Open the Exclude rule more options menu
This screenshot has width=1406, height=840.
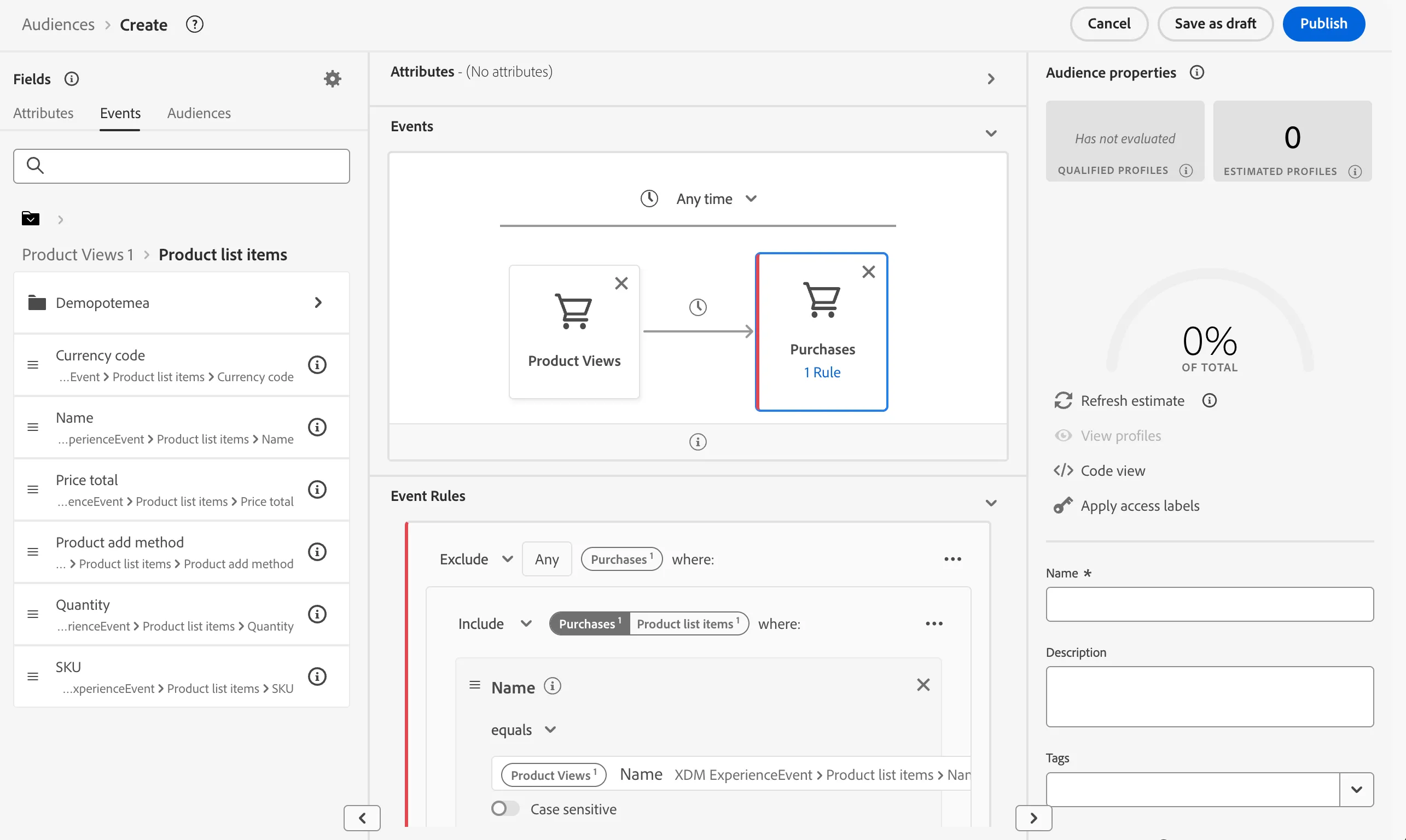pos(952,559)
